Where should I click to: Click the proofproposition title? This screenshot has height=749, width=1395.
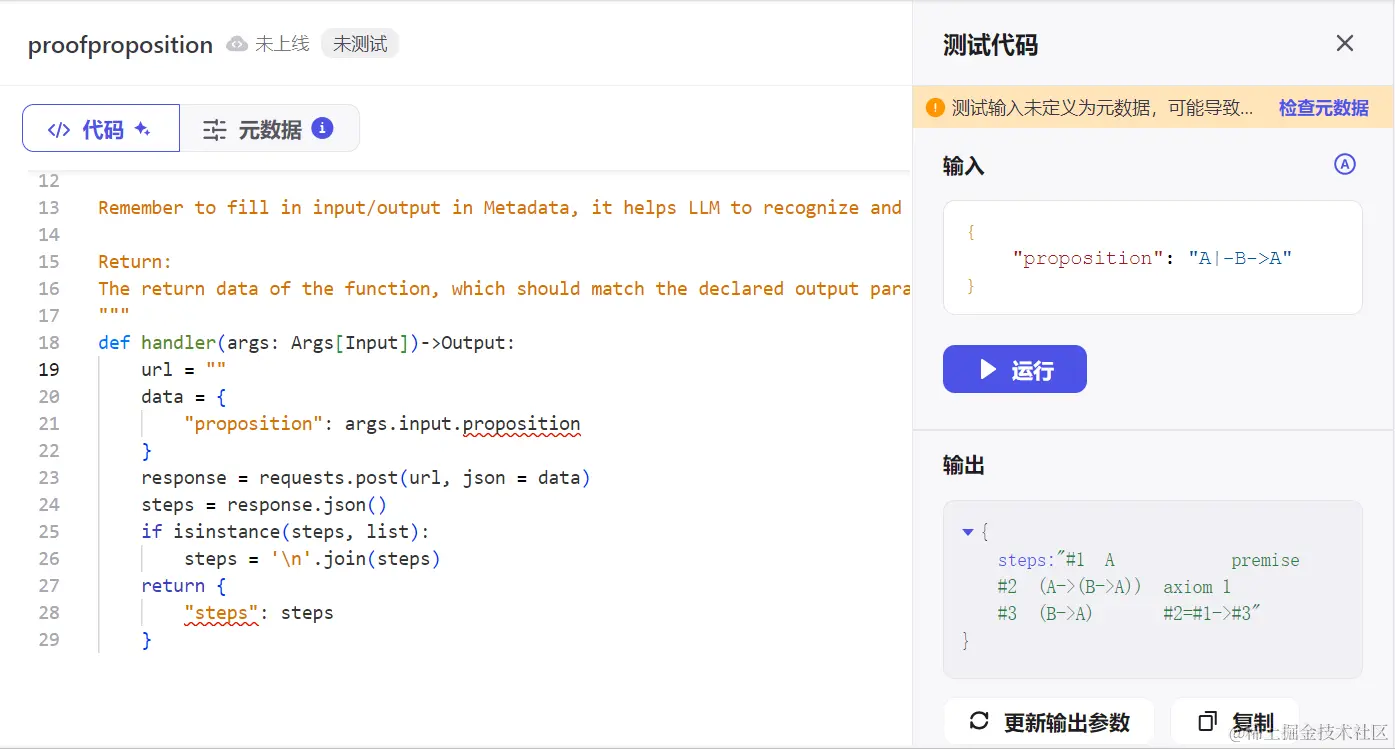(120, 45)
